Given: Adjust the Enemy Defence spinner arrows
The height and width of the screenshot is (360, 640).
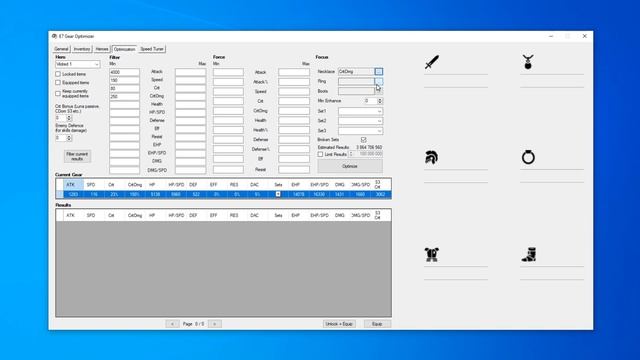Looking at the screenshot, I should click(x=69, y=138).
